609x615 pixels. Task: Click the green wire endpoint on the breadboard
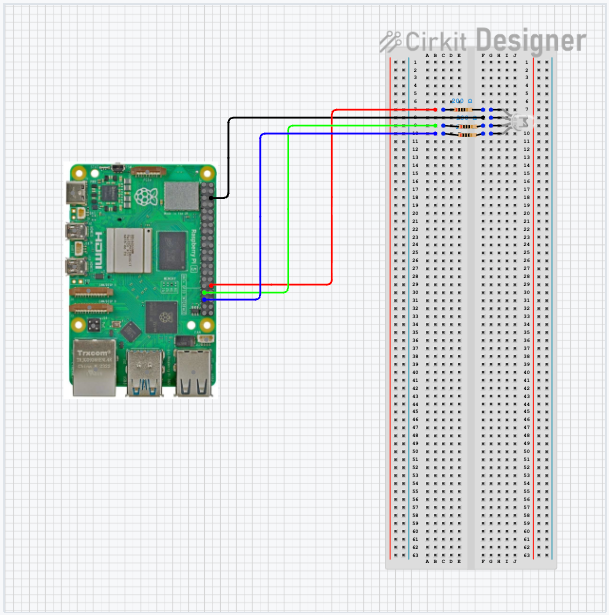pyautogui.click(x=435, y=126)
